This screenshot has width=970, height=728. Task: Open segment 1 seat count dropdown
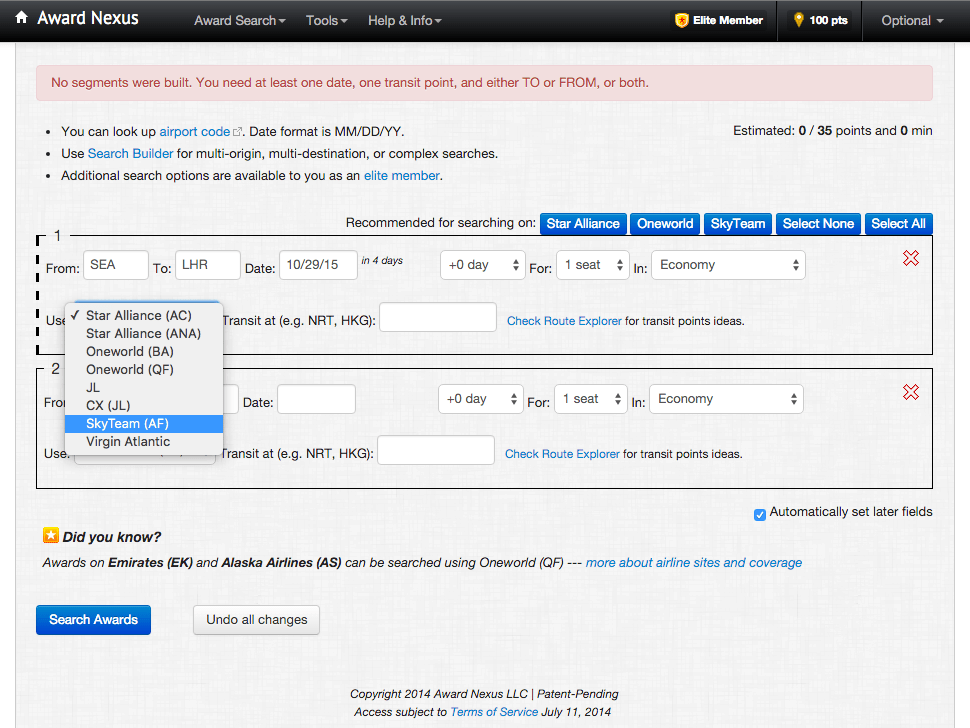coord(593,265)
